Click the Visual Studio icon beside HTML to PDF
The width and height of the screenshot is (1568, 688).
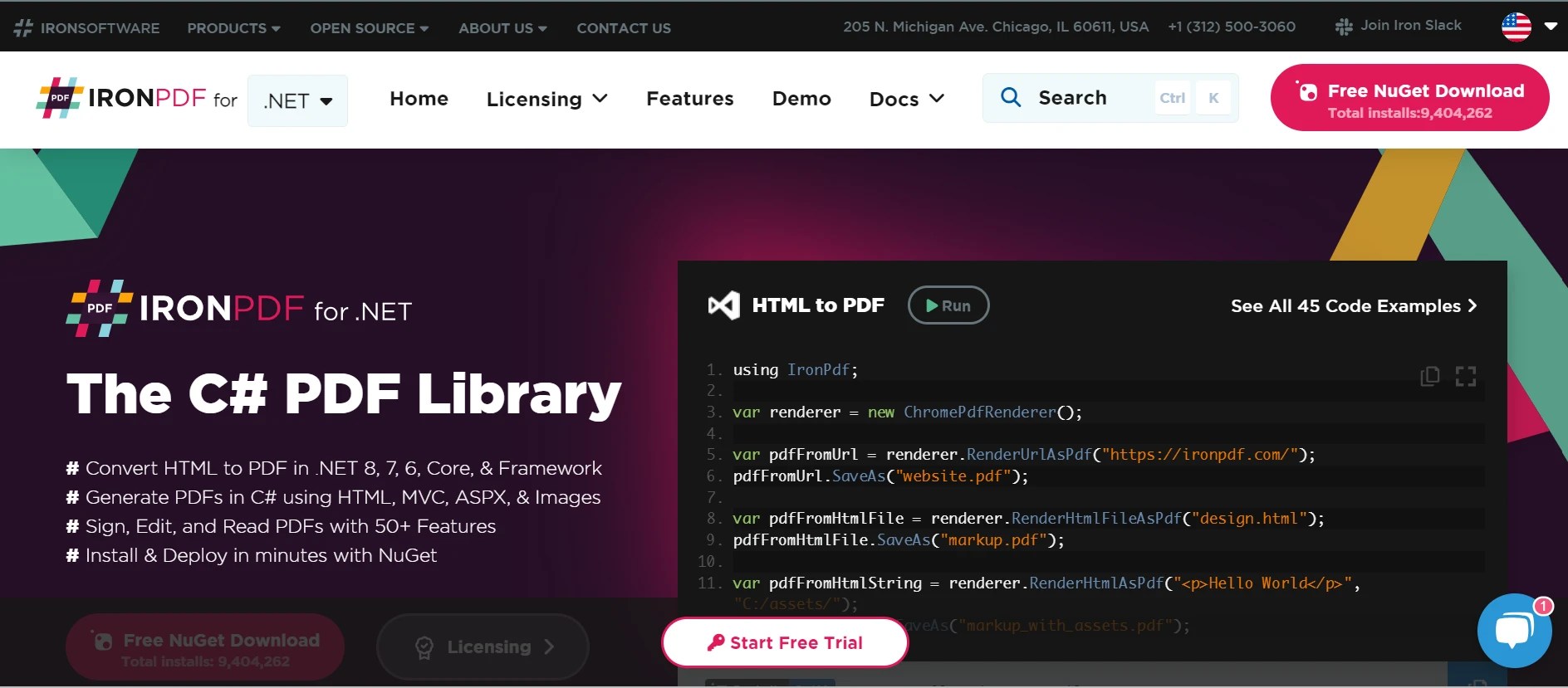tap(723, 305)
